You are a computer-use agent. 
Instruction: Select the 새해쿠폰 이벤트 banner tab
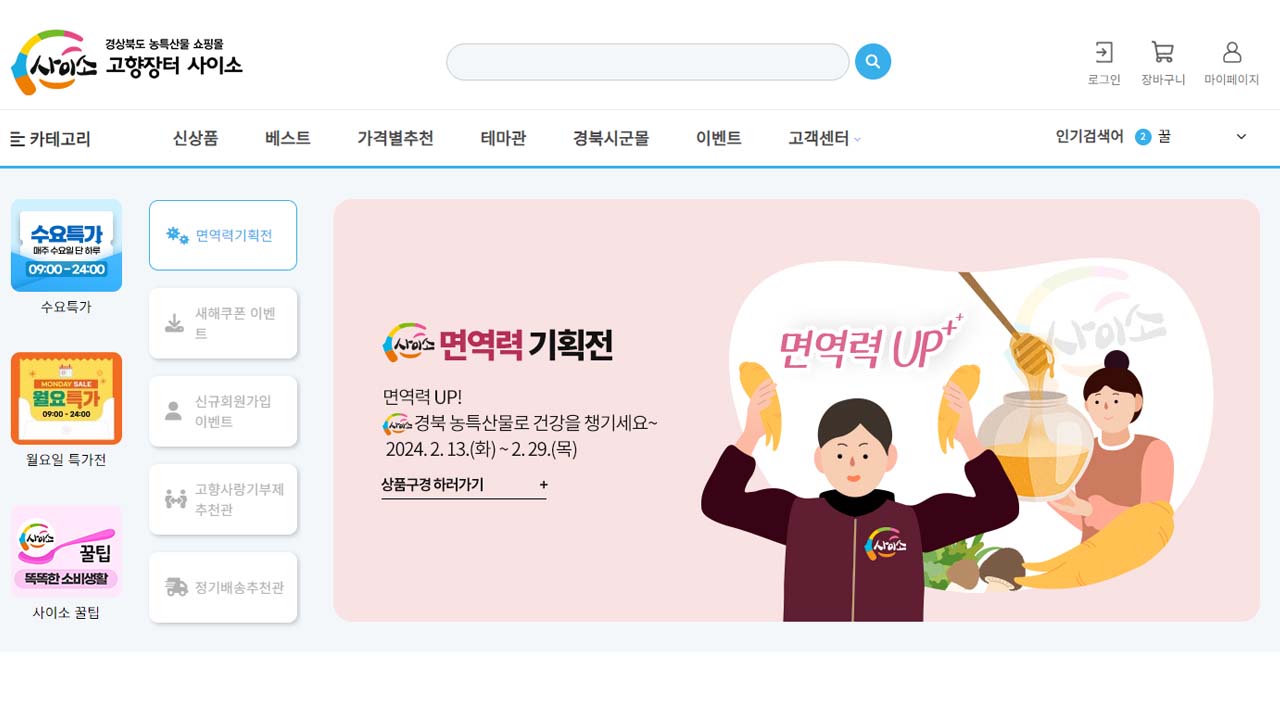tap(223, 323)
